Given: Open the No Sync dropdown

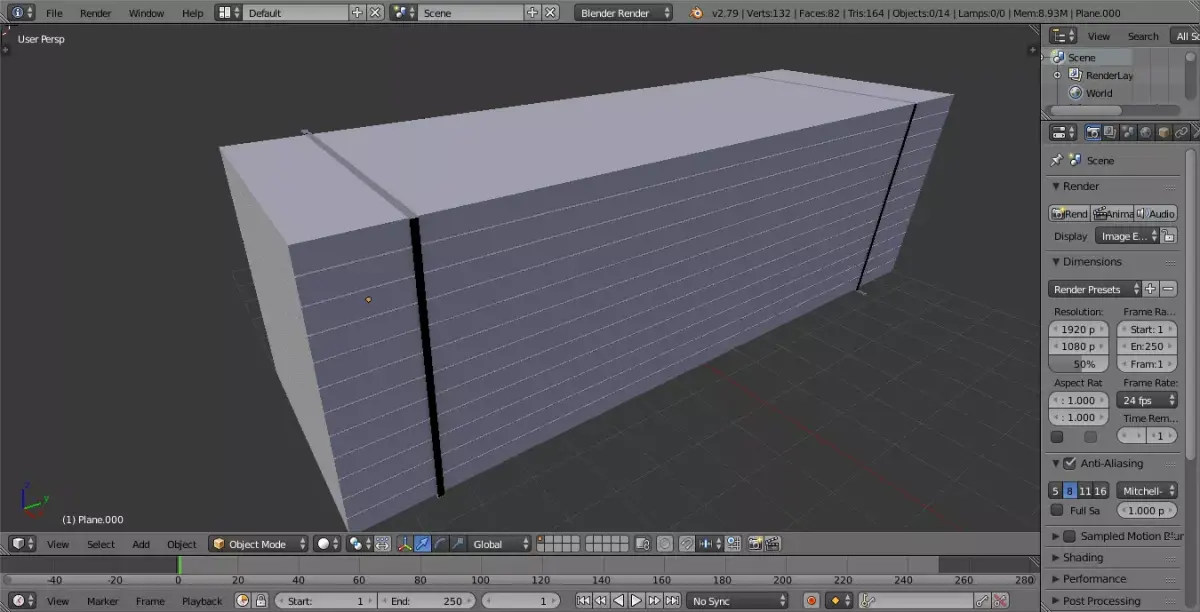Looking at the screenshot, I should [x=737, y=601].
